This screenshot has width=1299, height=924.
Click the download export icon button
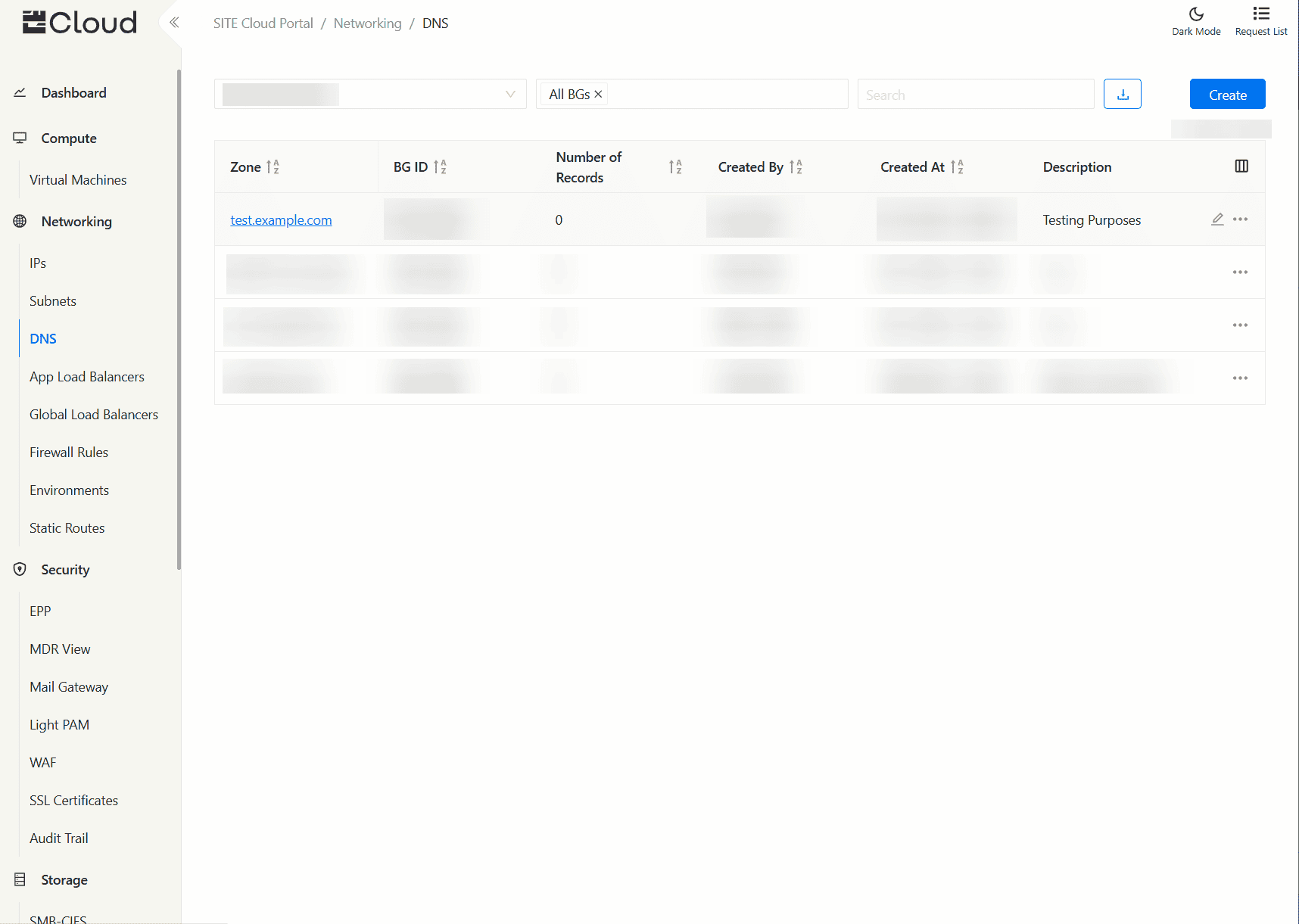[1122, 95]
